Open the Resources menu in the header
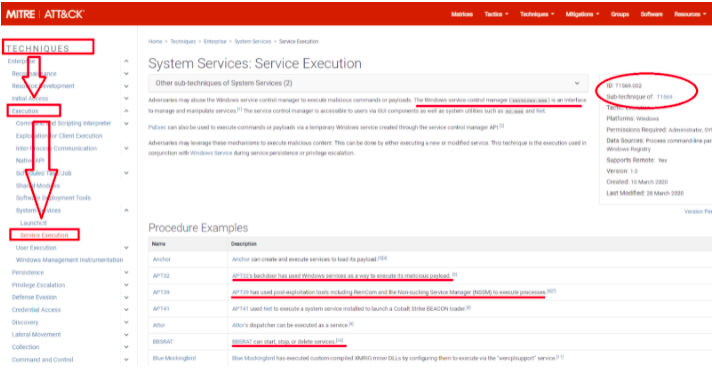The width and height of the screenshot is (712, 376). [x=690, y=15]
